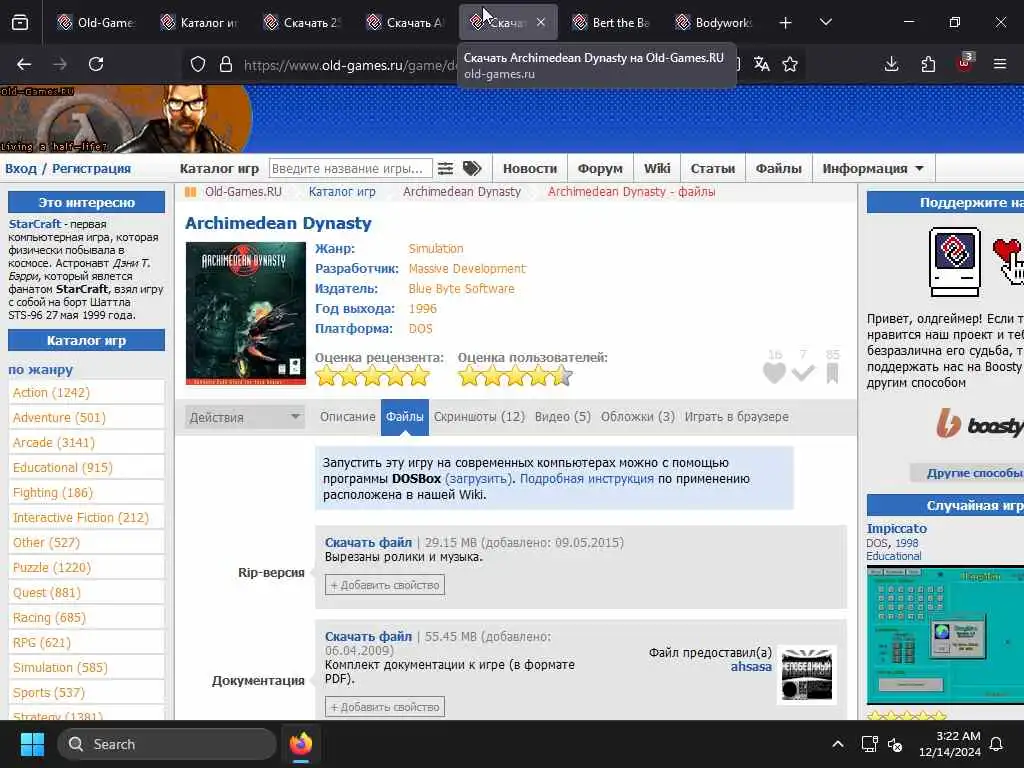Close the active Скачать tab
The width and height of the screenshot is (1024, 768).
(541, 22)
